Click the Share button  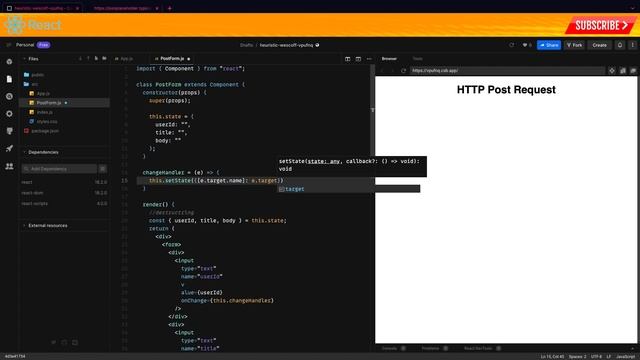click(x=549, y=45)
